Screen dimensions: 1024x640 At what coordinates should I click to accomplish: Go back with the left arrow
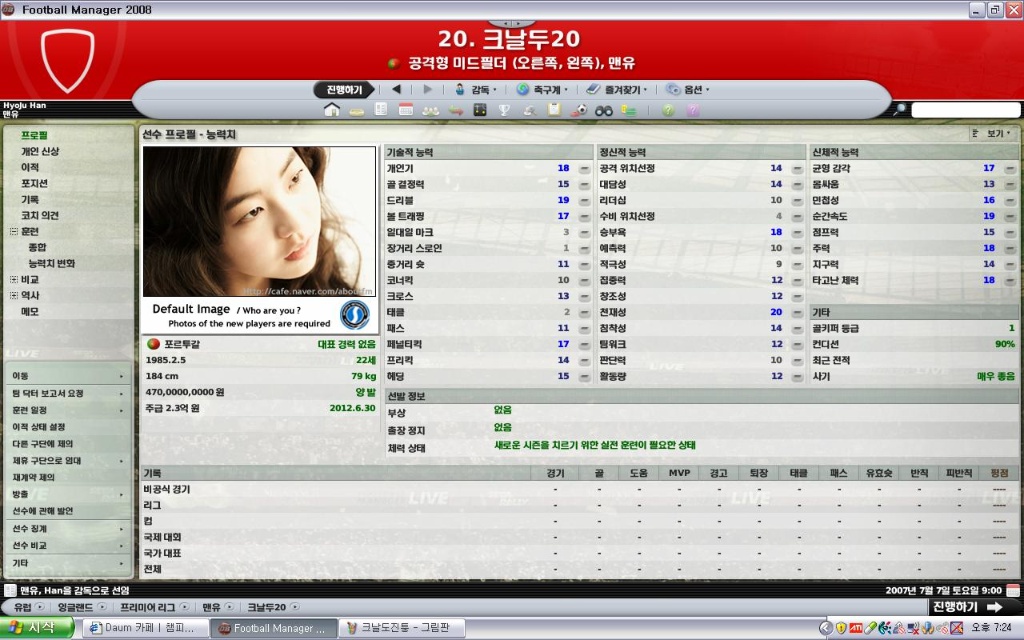pos(396,89)
